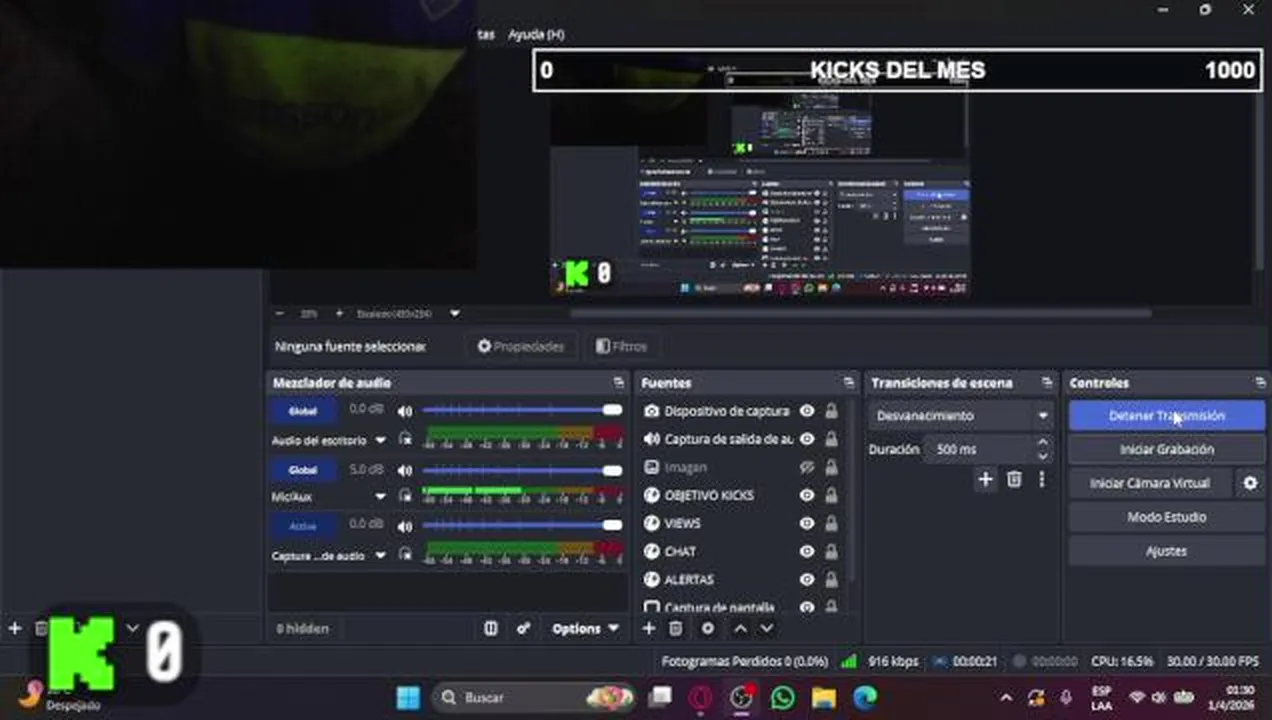Viewport: 1272px width, 720px height.
Task: Adjust Mic/Aux volume slider
Action: pos(522,469)
